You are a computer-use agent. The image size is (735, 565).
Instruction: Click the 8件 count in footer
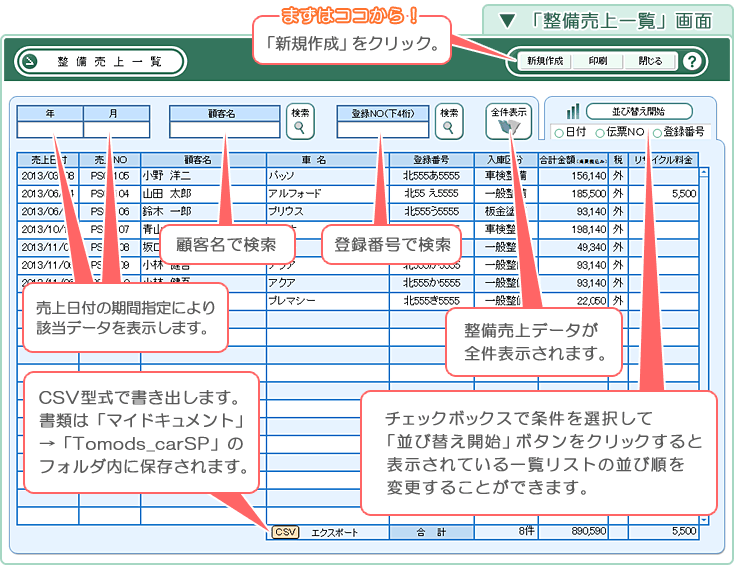tap(506, 531)
